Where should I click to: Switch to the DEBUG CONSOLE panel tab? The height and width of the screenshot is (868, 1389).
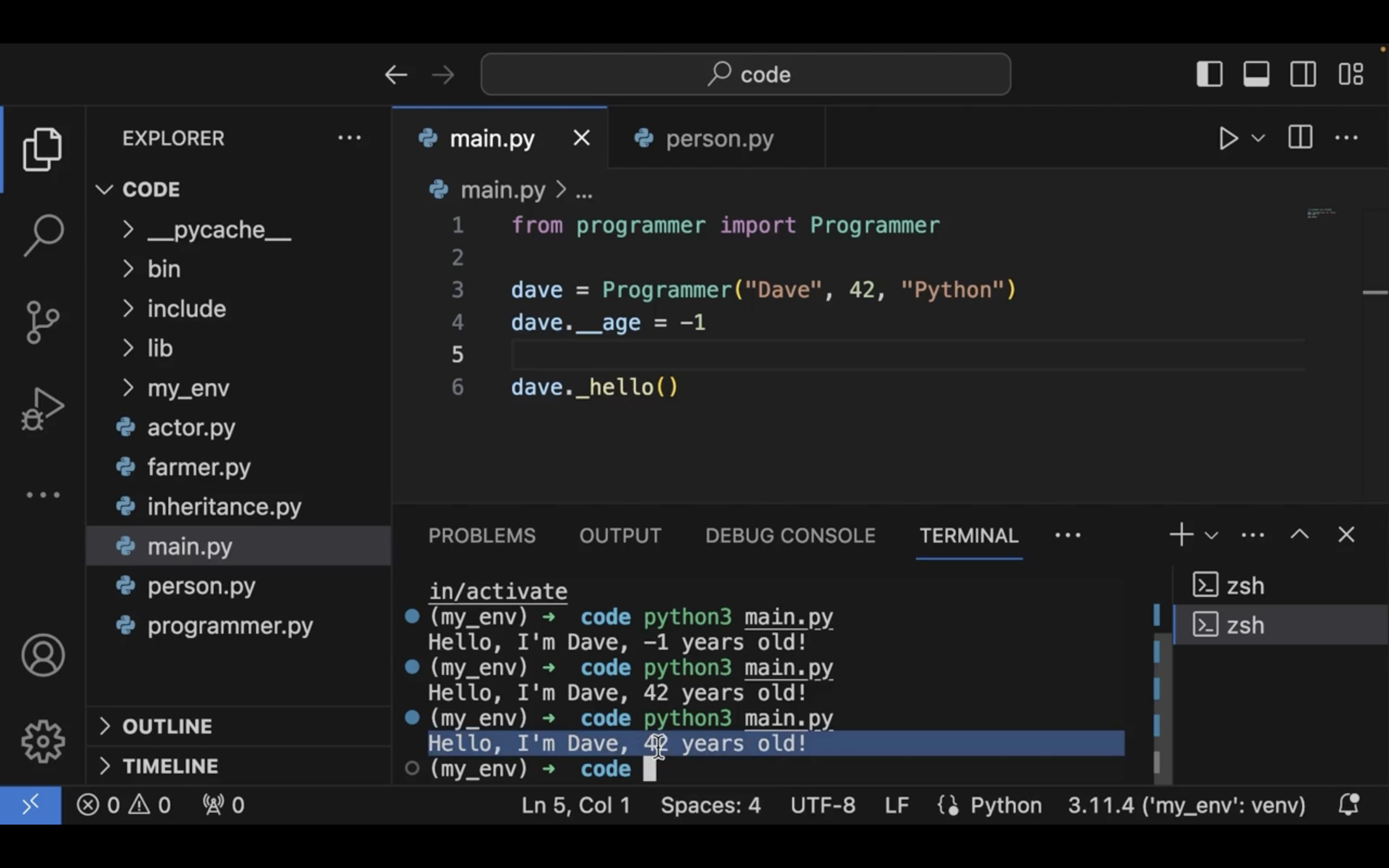pos(790,536)
